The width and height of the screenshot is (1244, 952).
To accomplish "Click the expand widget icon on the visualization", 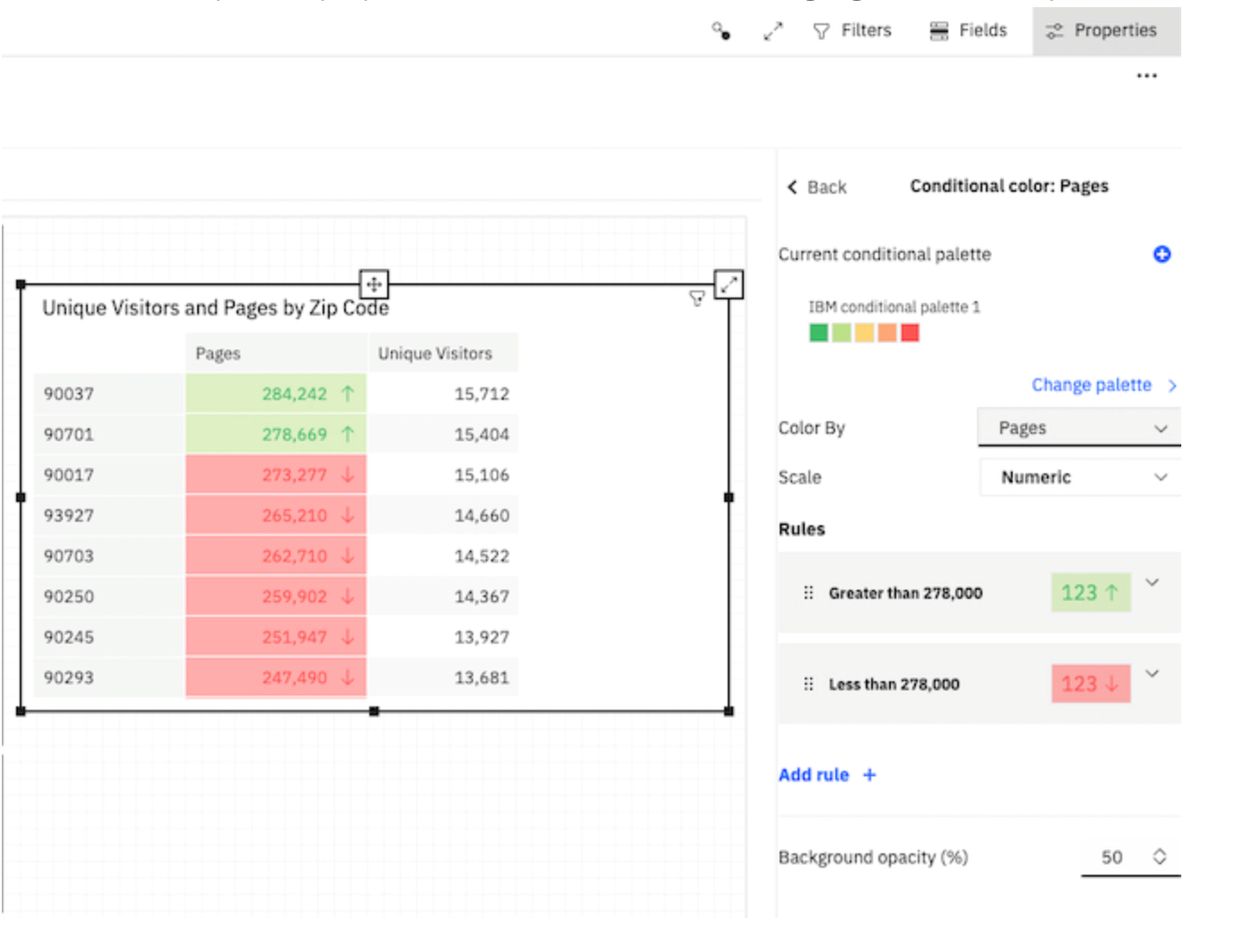I will pos(728,284).
